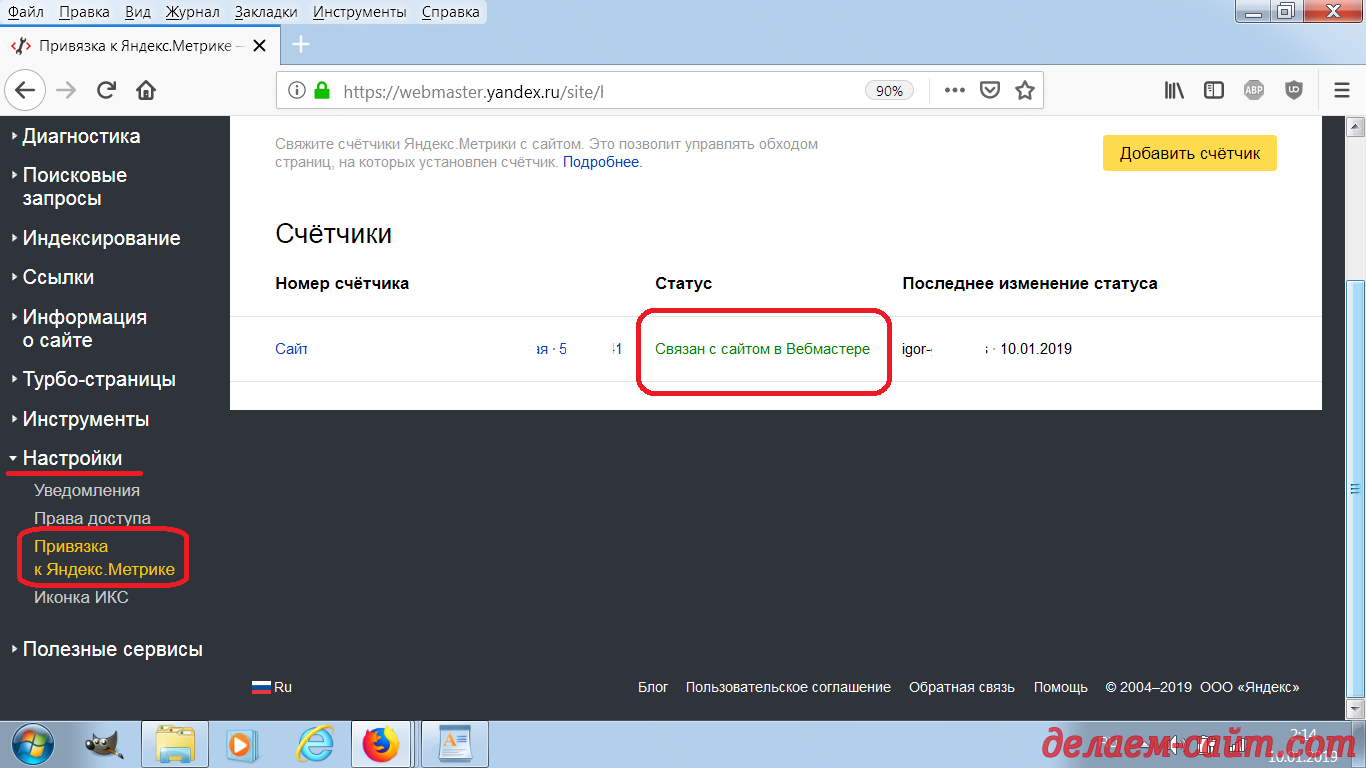The height and width of the screenshot is (768, 1366).
Task: Open the Файл menu
Action: pos(25,12)
